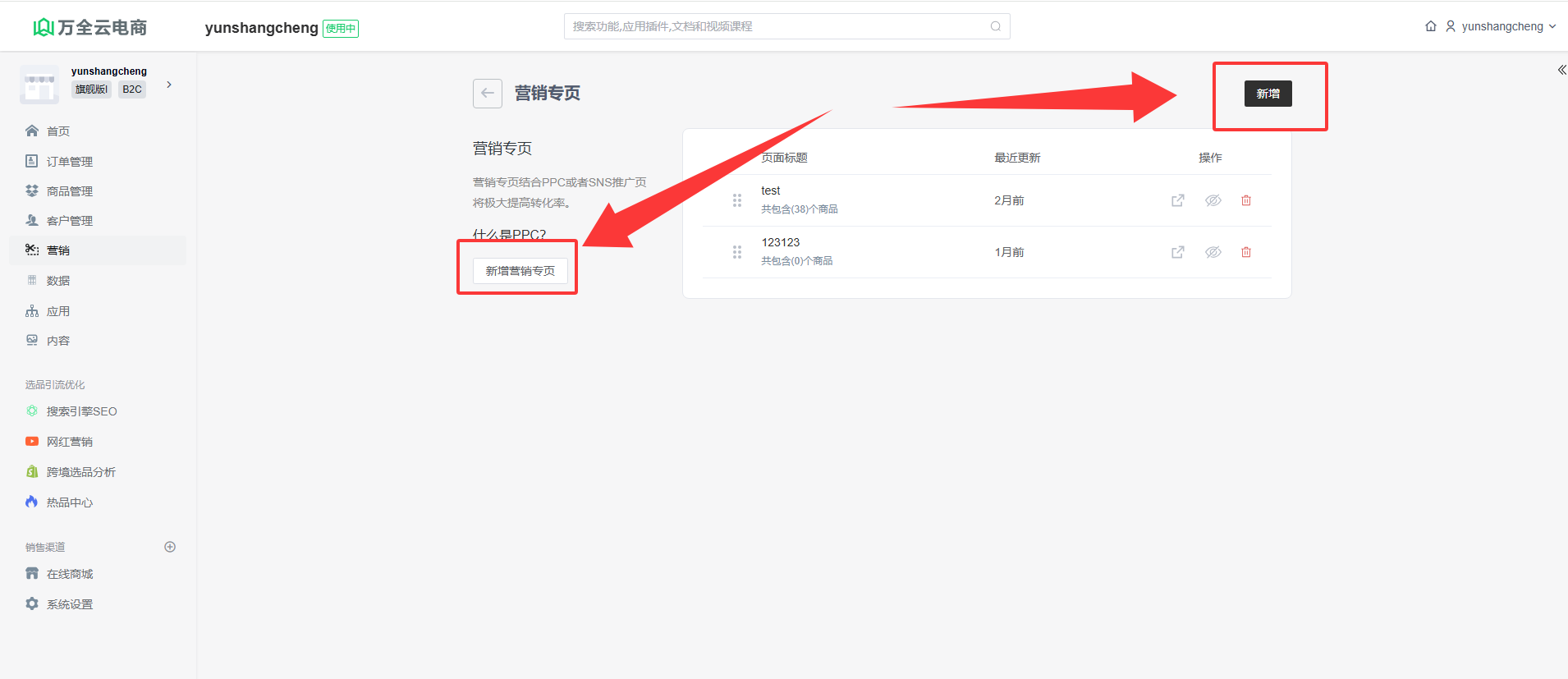Open 订单管理 in the sidebar
This screenshot has height=679, width=1568.
[69, 162]
